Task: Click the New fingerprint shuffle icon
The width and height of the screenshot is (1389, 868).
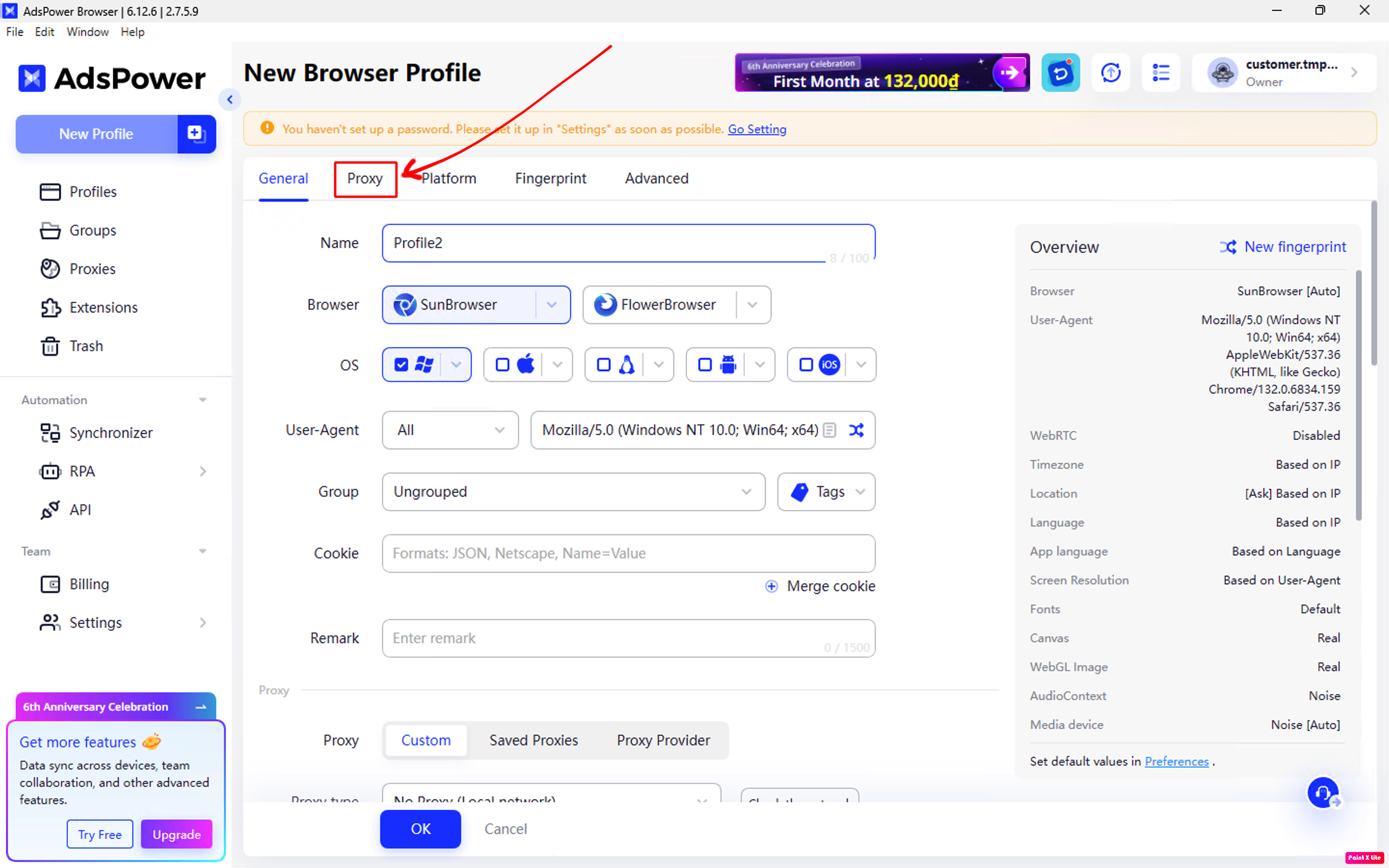Action: coord(1228,247)
